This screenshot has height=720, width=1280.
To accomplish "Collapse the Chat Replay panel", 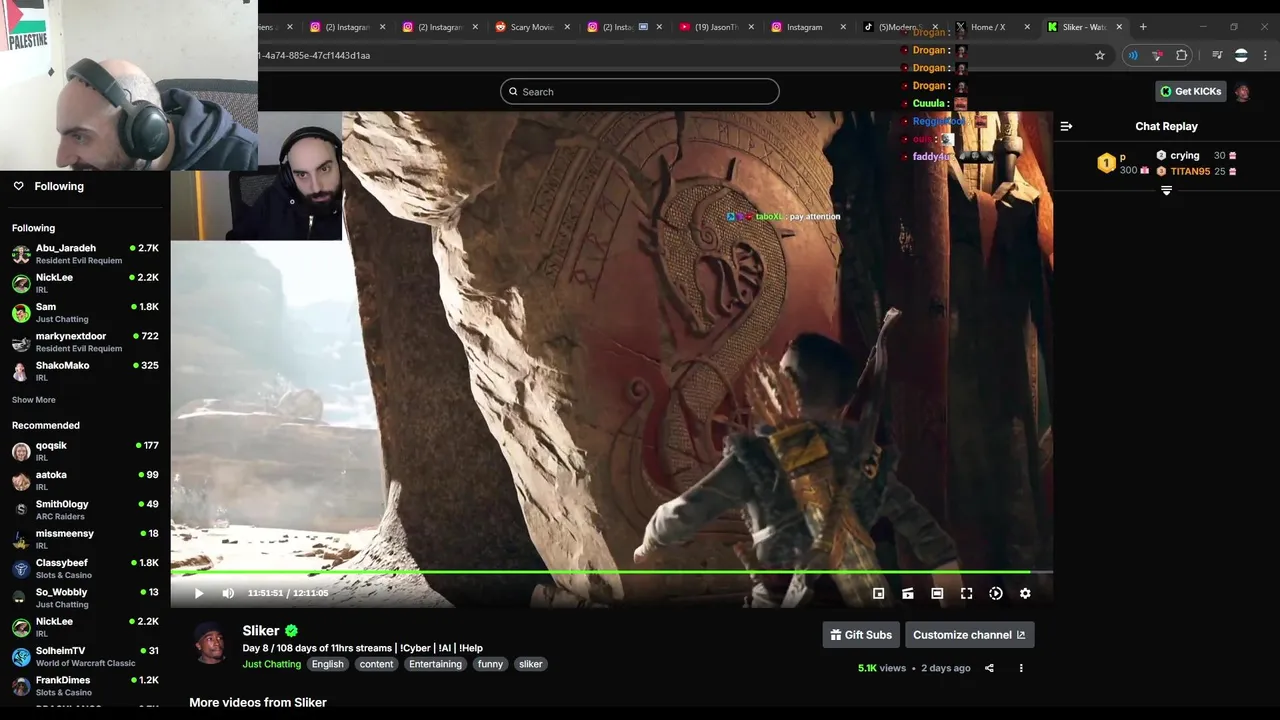I will tap(1066, 126).
